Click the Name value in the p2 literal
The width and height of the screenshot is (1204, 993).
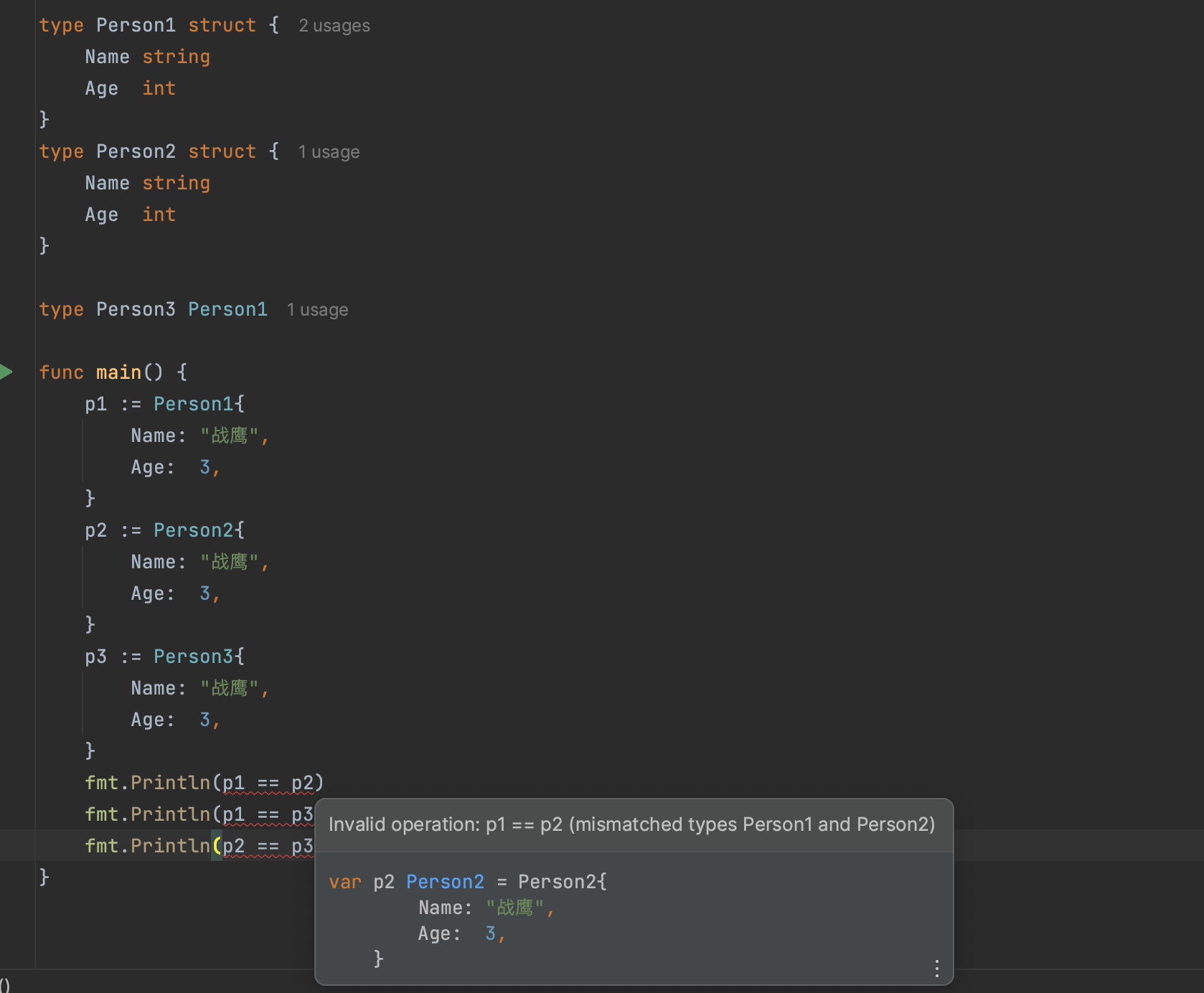(x=229, y=562)
